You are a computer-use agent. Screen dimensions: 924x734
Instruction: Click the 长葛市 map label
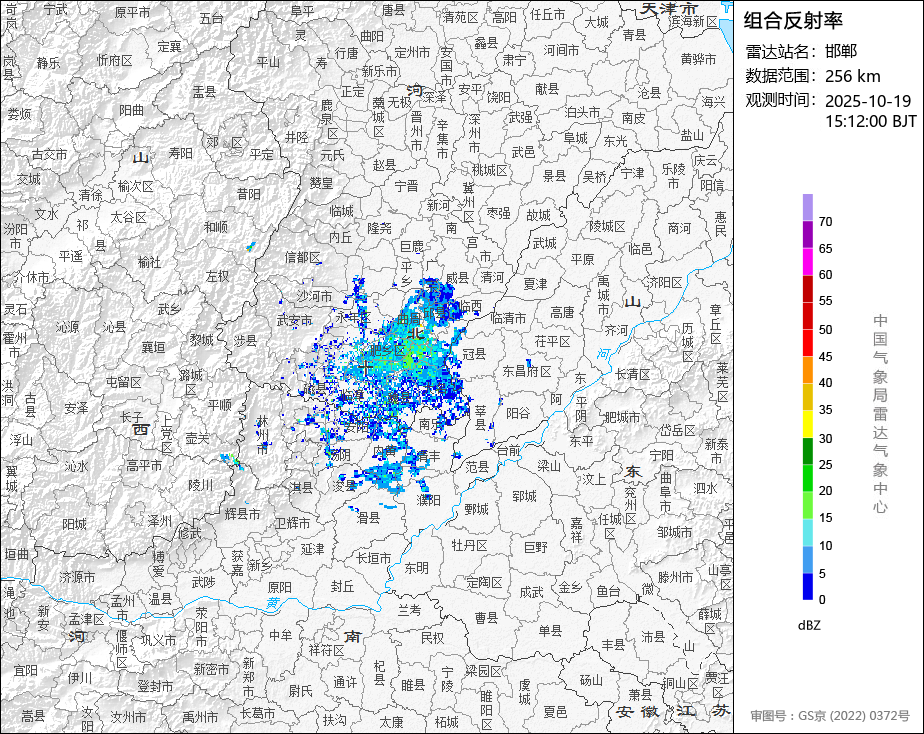click(258, 713)
